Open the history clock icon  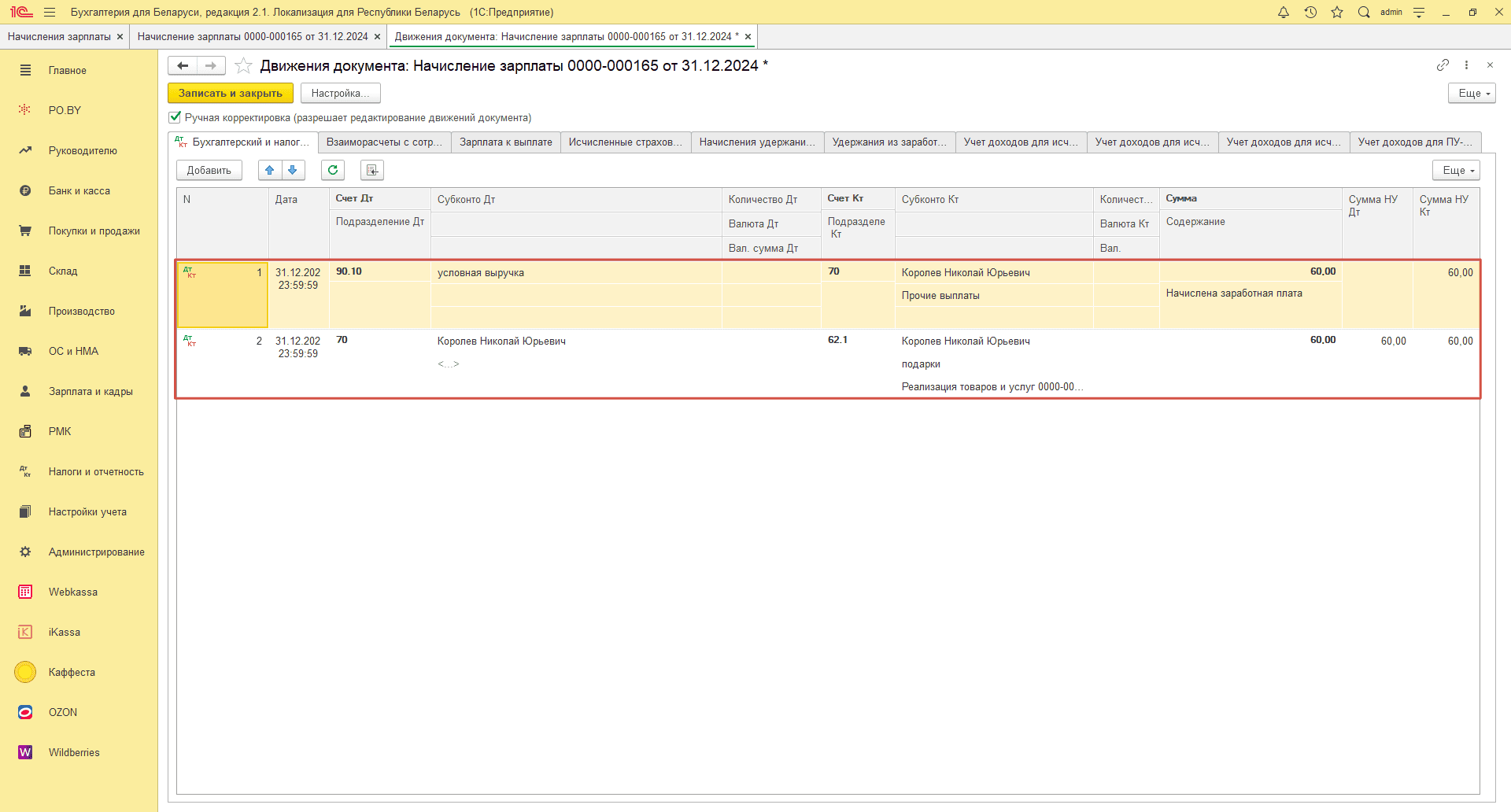point(1310,12)
